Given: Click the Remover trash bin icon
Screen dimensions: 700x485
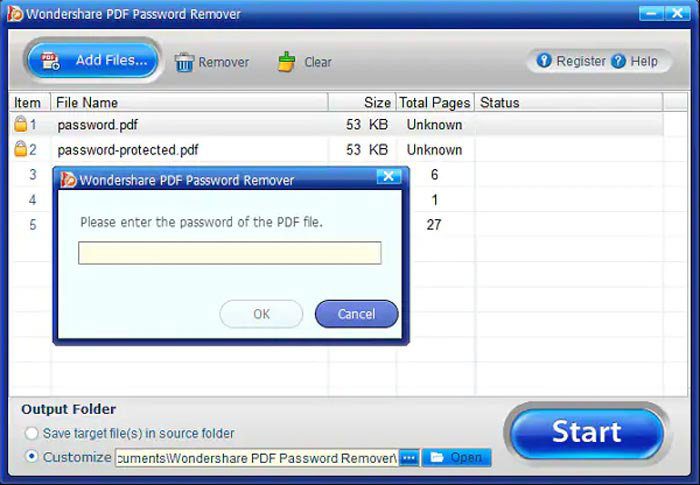Looking at the screenshot, I should coord(184,62).
